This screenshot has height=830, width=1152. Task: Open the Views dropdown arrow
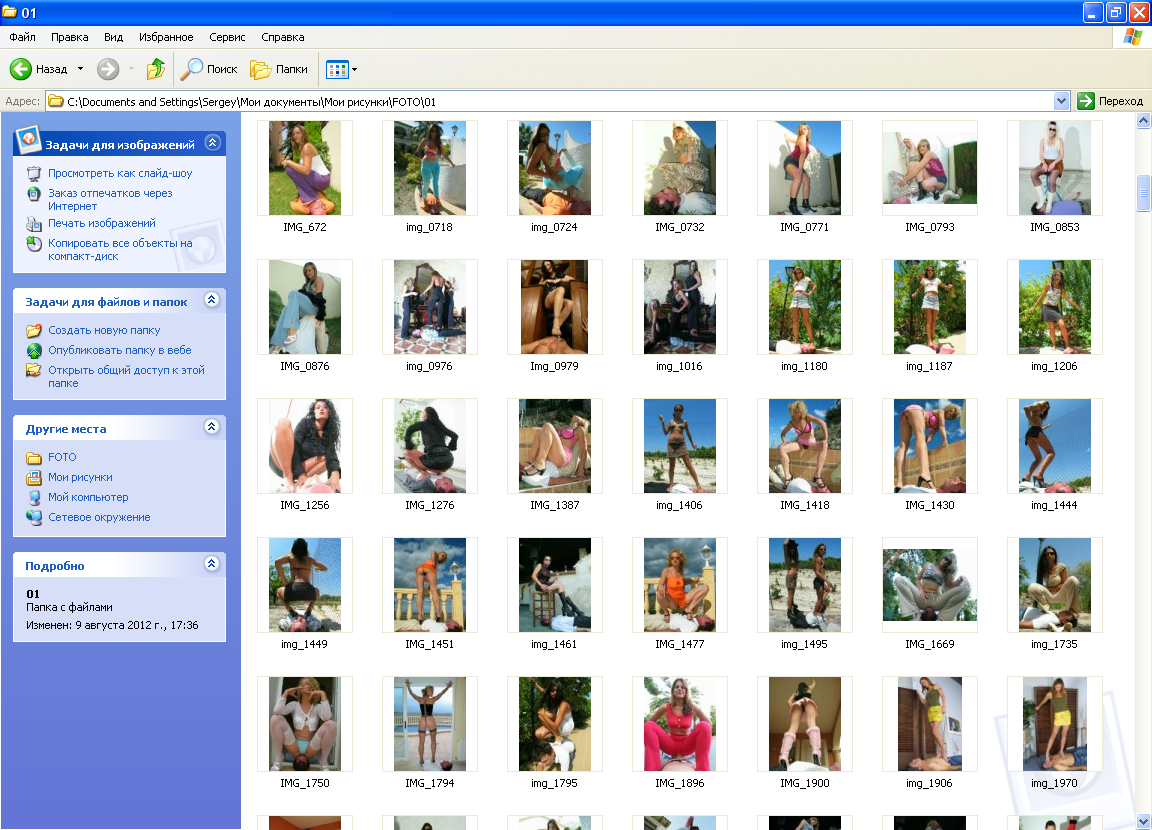tap(354, 70)
